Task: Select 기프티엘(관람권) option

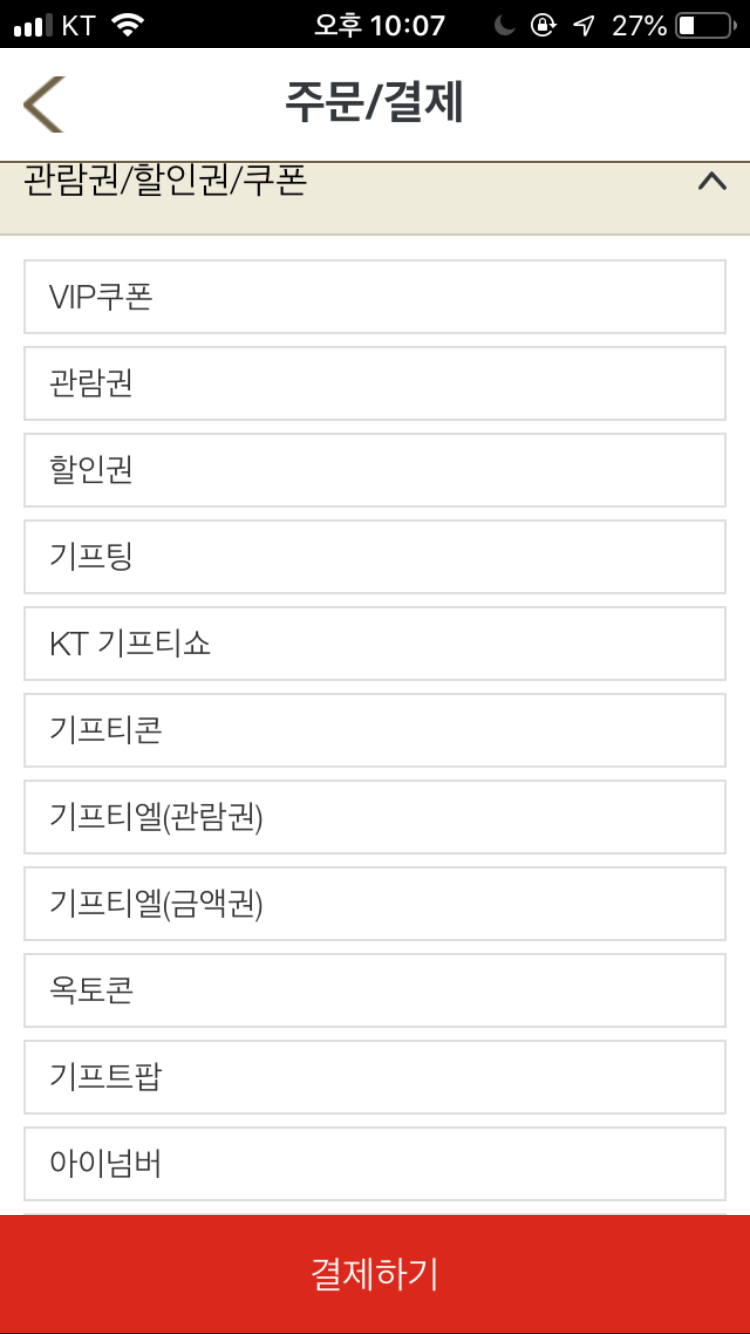Action: [x=374, y=817]
